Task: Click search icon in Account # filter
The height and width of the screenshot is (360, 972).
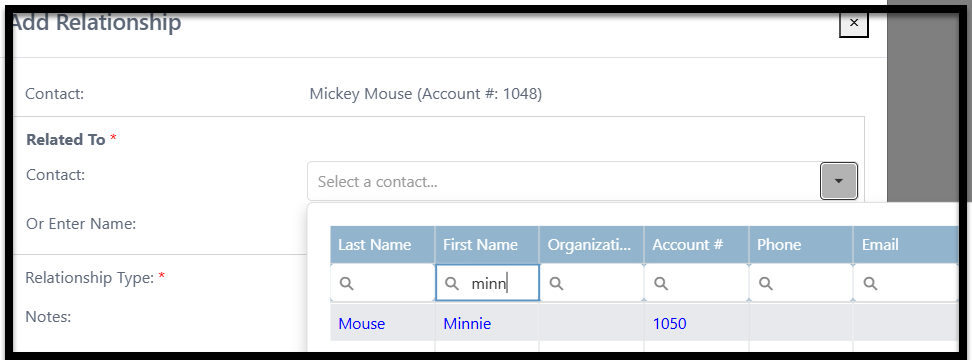Action: (661, 283)
